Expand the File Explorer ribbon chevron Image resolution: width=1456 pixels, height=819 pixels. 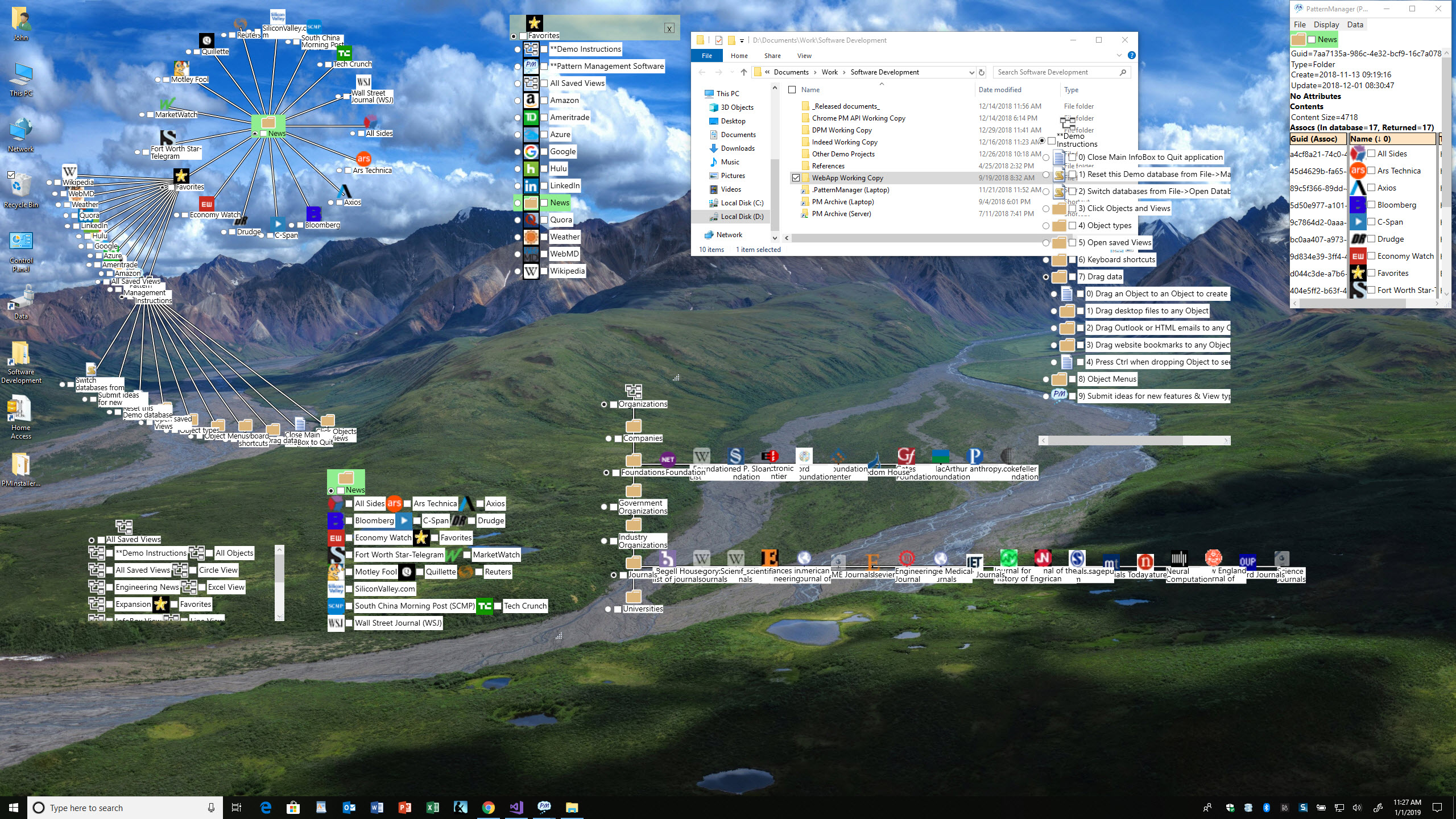(x=1119, y=56)
